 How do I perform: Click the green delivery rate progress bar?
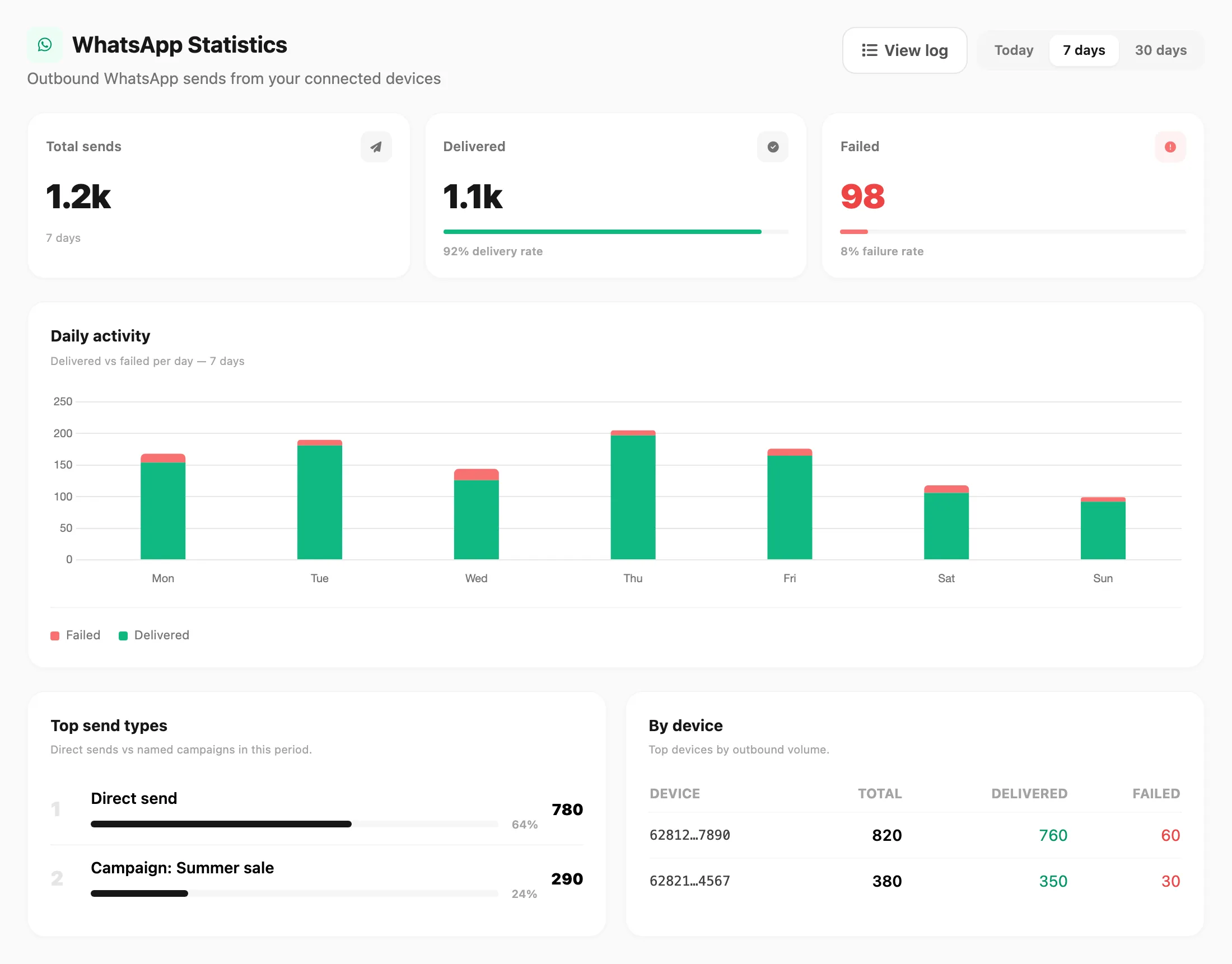[x=615, y=231]
